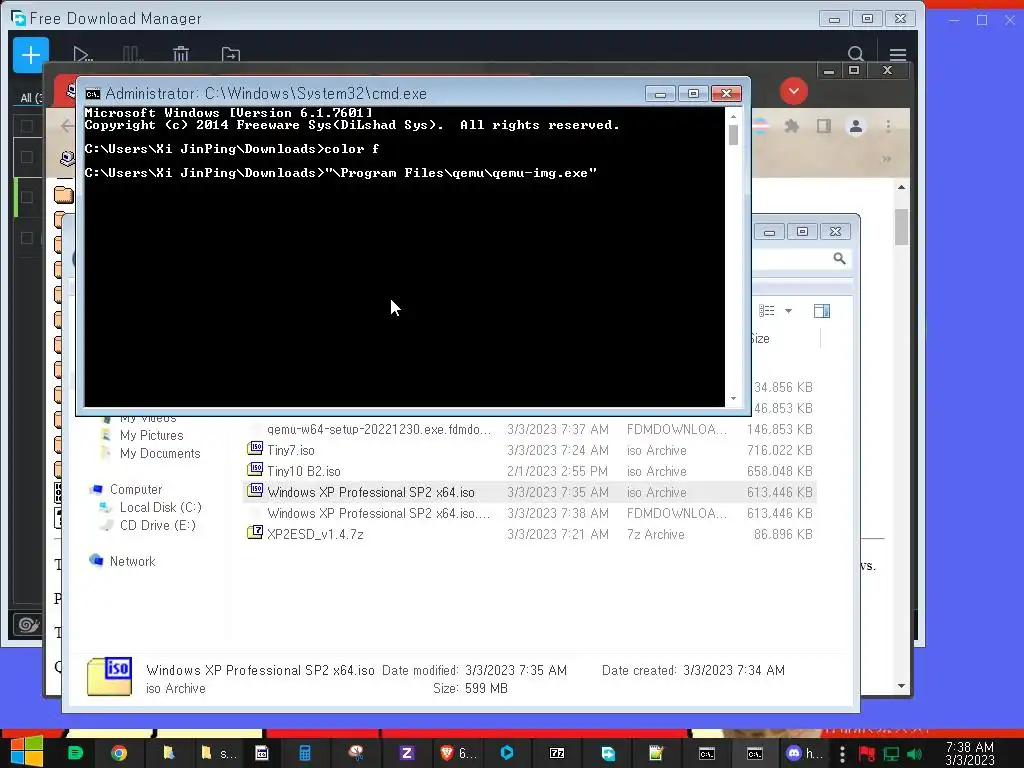Click cmd scrollbar up arrow

733,116
